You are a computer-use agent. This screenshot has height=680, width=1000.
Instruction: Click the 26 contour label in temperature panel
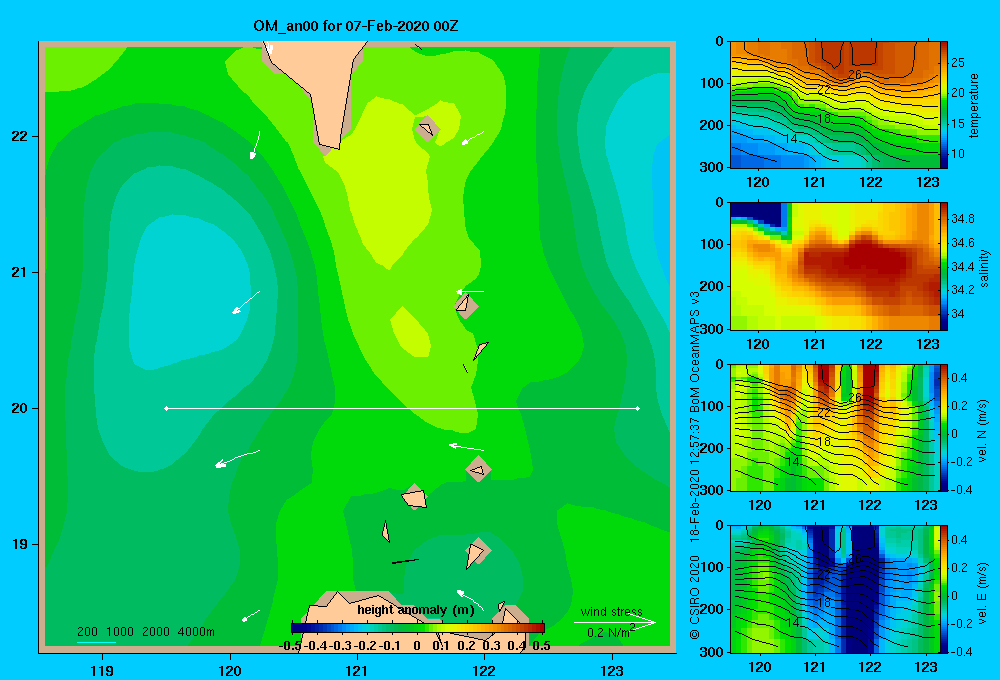pyautogui.click(x=855, y=75)
